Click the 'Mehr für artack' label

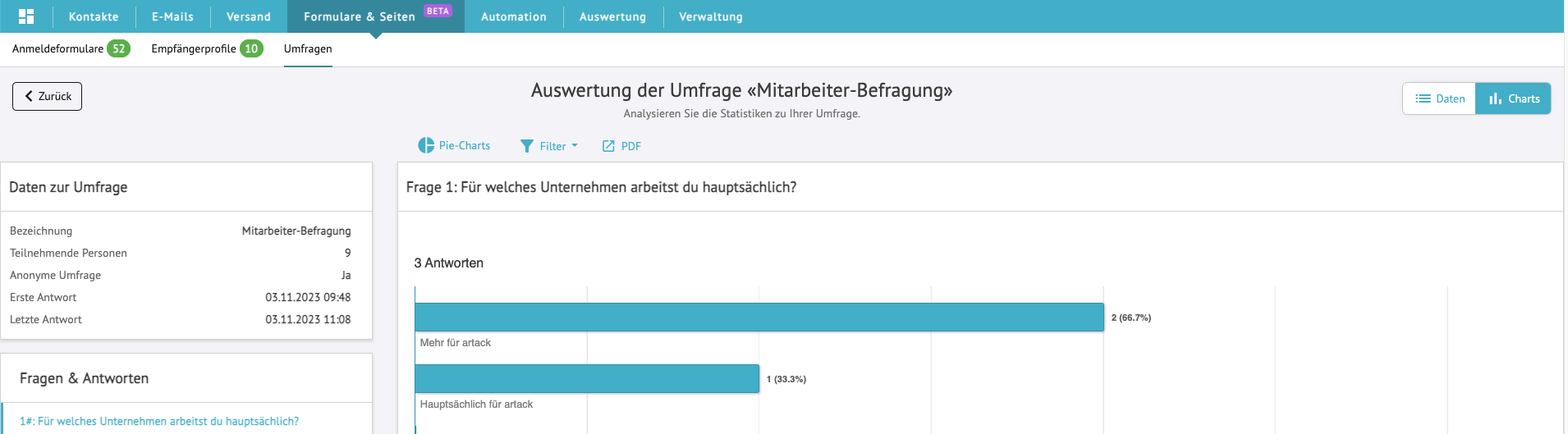456,343
